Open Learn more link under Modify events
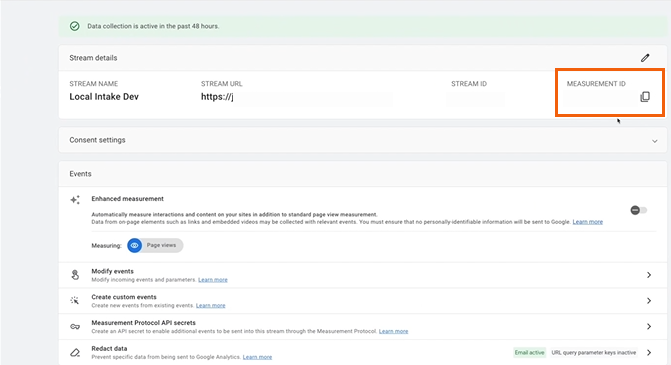This screenshot has width=671, height=365. pos(213,280)
